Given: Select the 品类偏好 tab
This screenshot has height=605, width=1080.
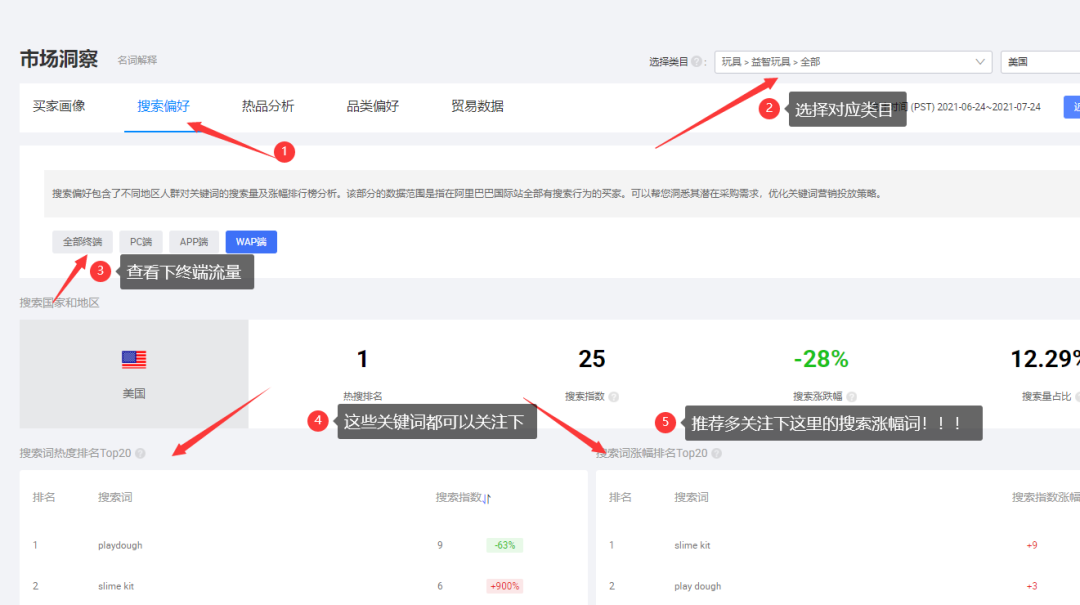Looking at the screenshot, I should pos(373,106).
